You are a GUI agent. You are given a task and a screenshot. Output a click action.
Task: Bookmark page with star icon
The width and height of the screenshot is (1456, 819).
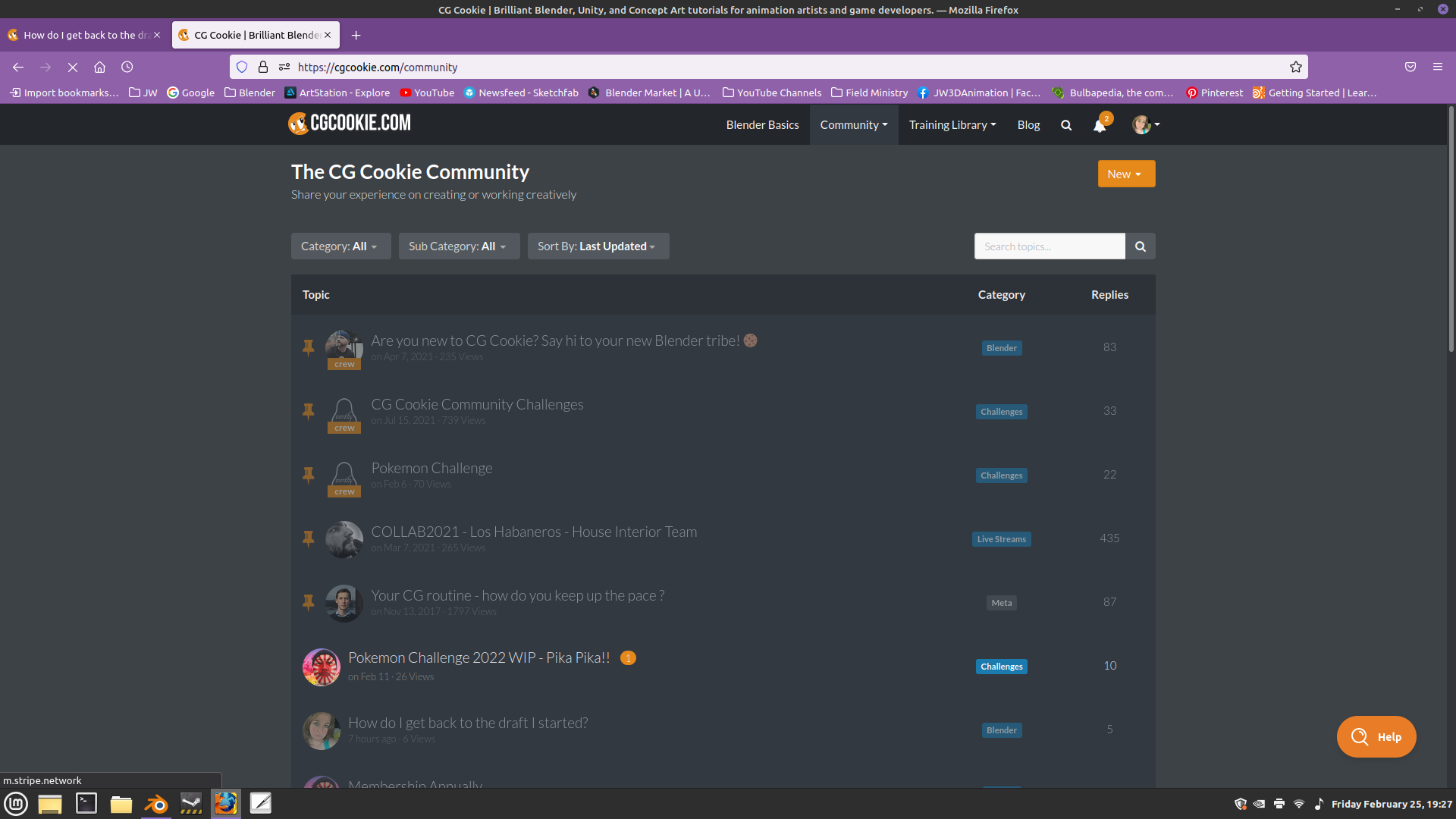point(1296,67)
